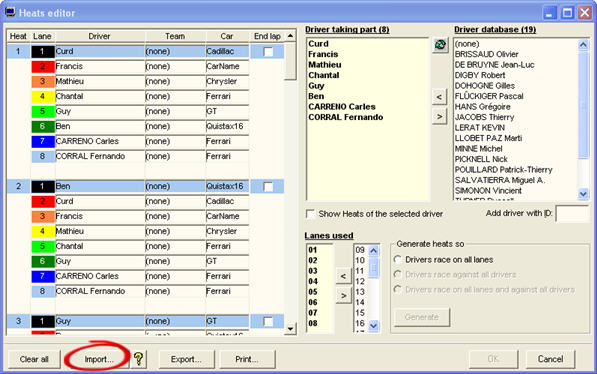
Task: Select JACOBS Thierry in driver database
Action: click(485, 117)
